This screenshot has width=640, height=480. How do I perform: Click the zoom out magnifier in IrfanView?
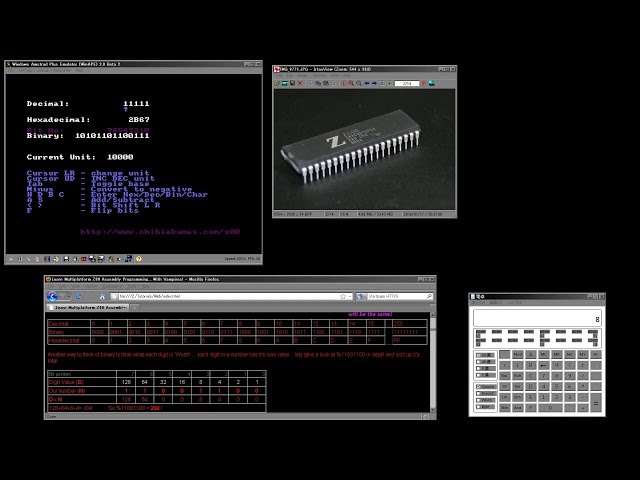[359, 83]
